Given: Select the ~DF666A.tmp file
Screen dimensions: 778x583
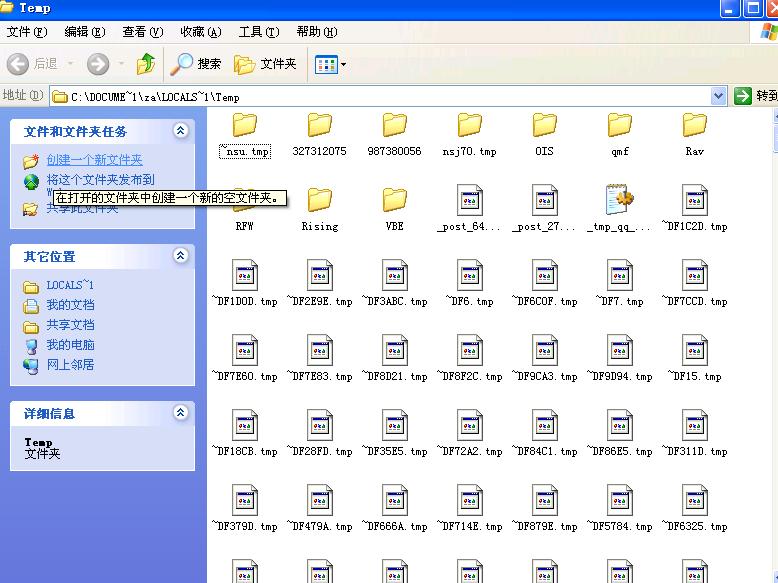Looking at the screenshot, I should (394, 509).
